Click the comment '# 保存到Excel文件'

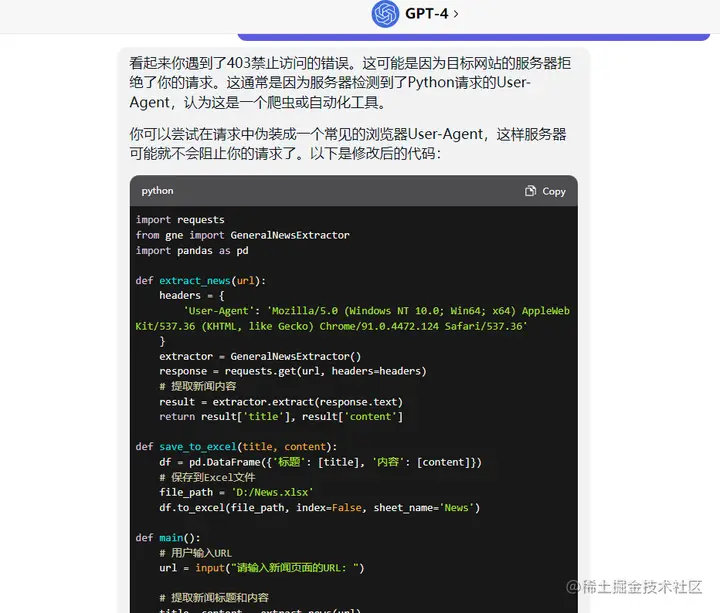[x=207, y=478]
